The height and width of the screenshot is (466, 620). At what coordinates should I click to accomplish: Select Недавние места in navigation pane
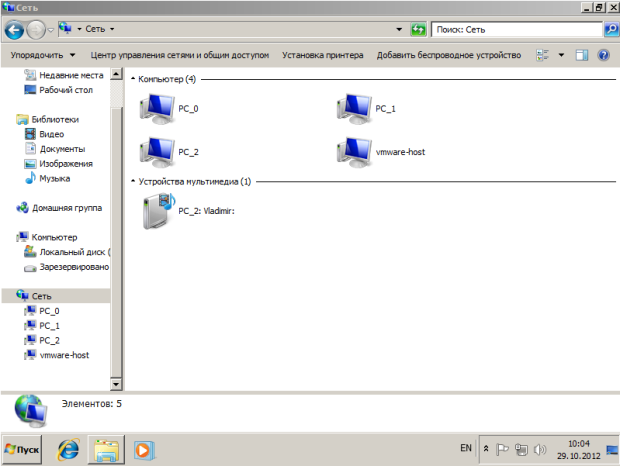pos(64,75)
